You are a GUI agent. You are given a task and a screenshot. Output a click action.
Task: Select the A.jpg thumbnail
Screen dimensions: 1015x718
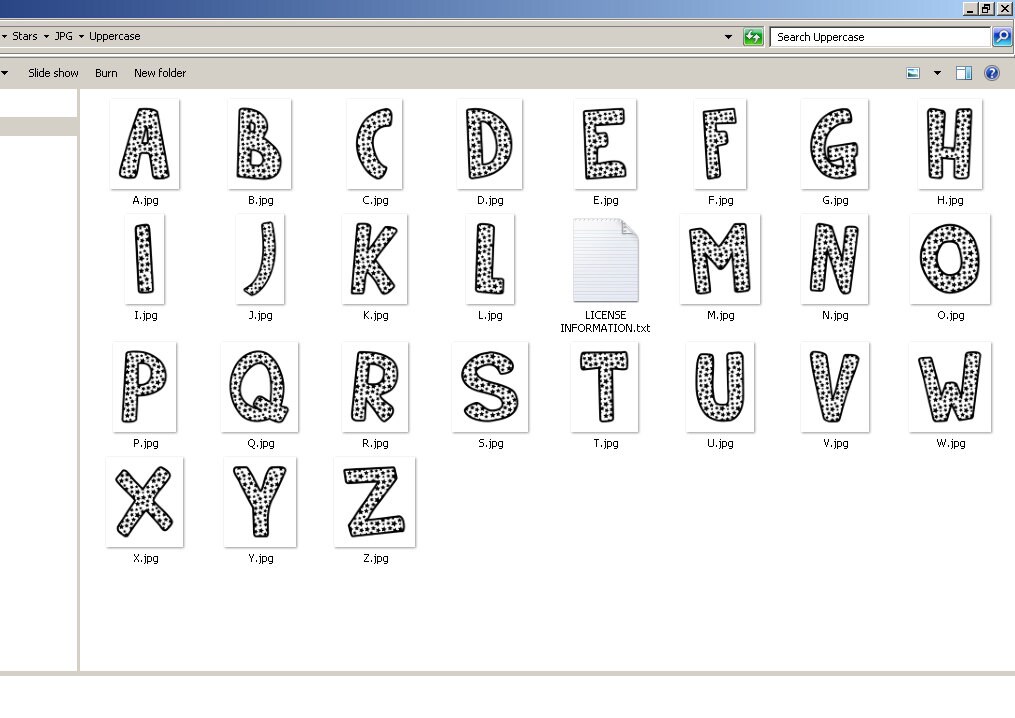pyautogui.click(x=144, y=144)
